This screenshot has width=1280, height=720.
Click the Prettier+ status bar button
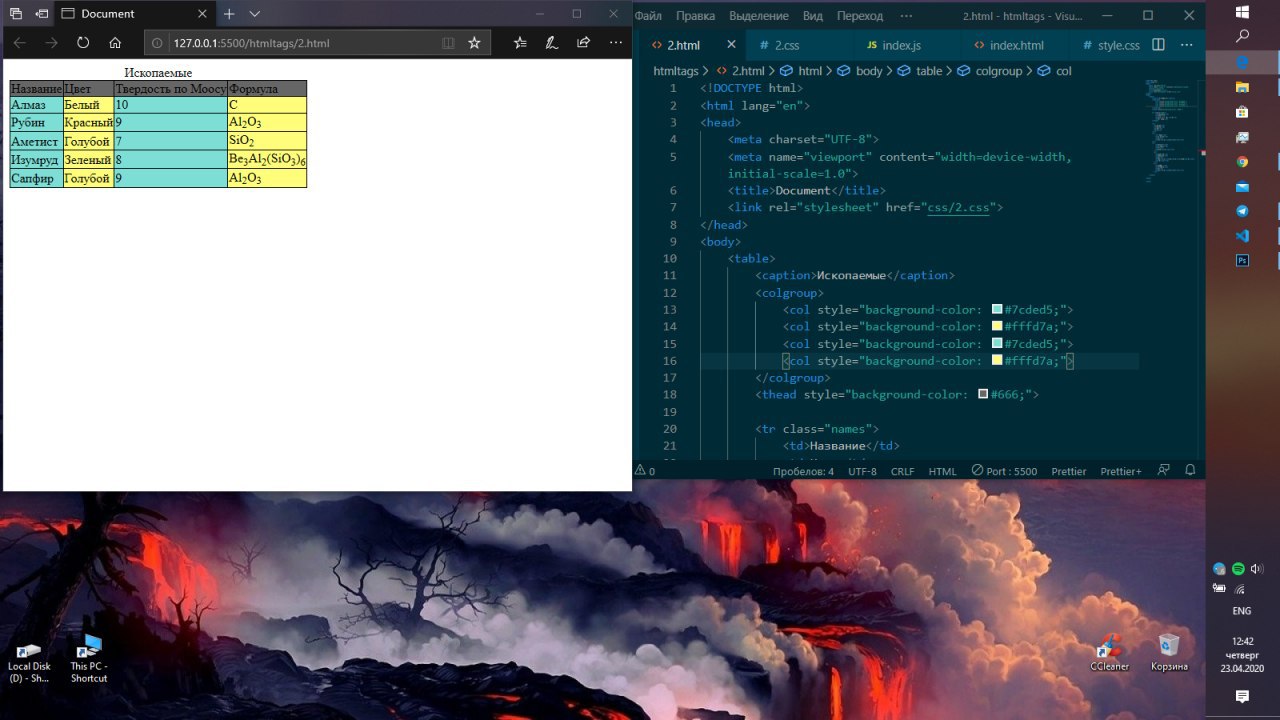click(1121, 471)
